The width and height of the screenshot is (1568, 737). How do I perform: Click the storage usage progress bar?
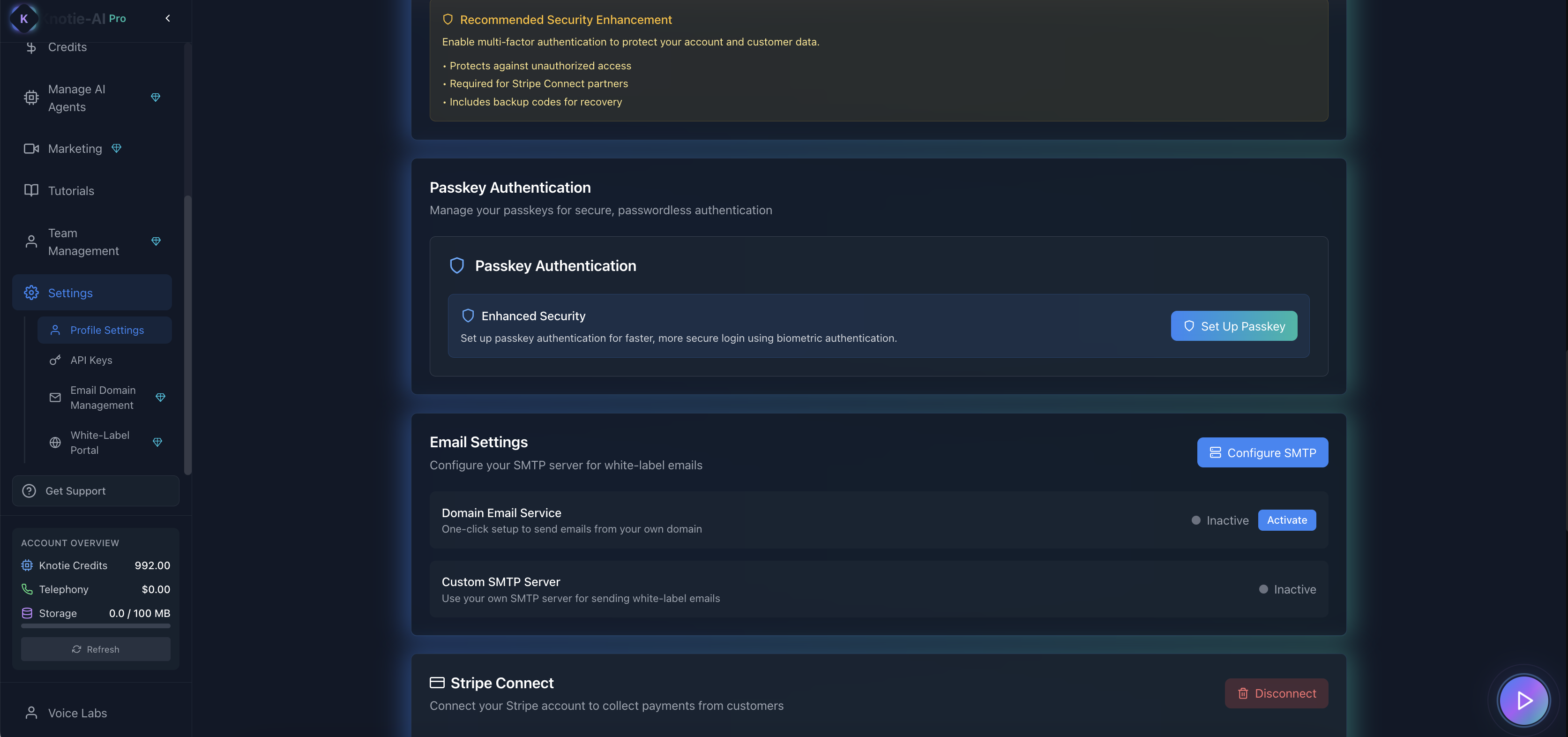[x=96, y=625]
